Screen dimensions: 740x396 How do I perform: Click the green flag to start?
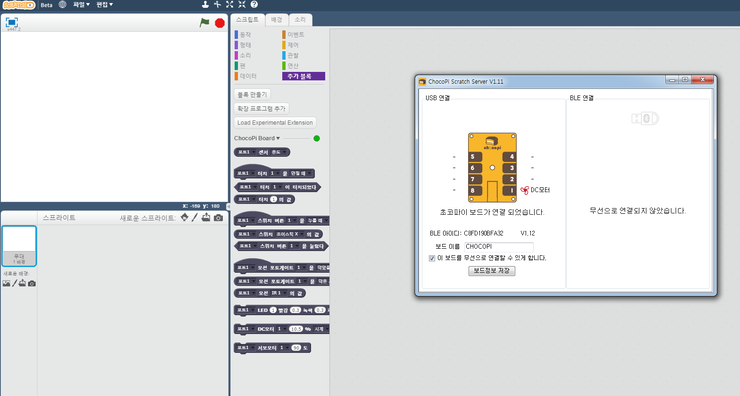coord(204,23)
